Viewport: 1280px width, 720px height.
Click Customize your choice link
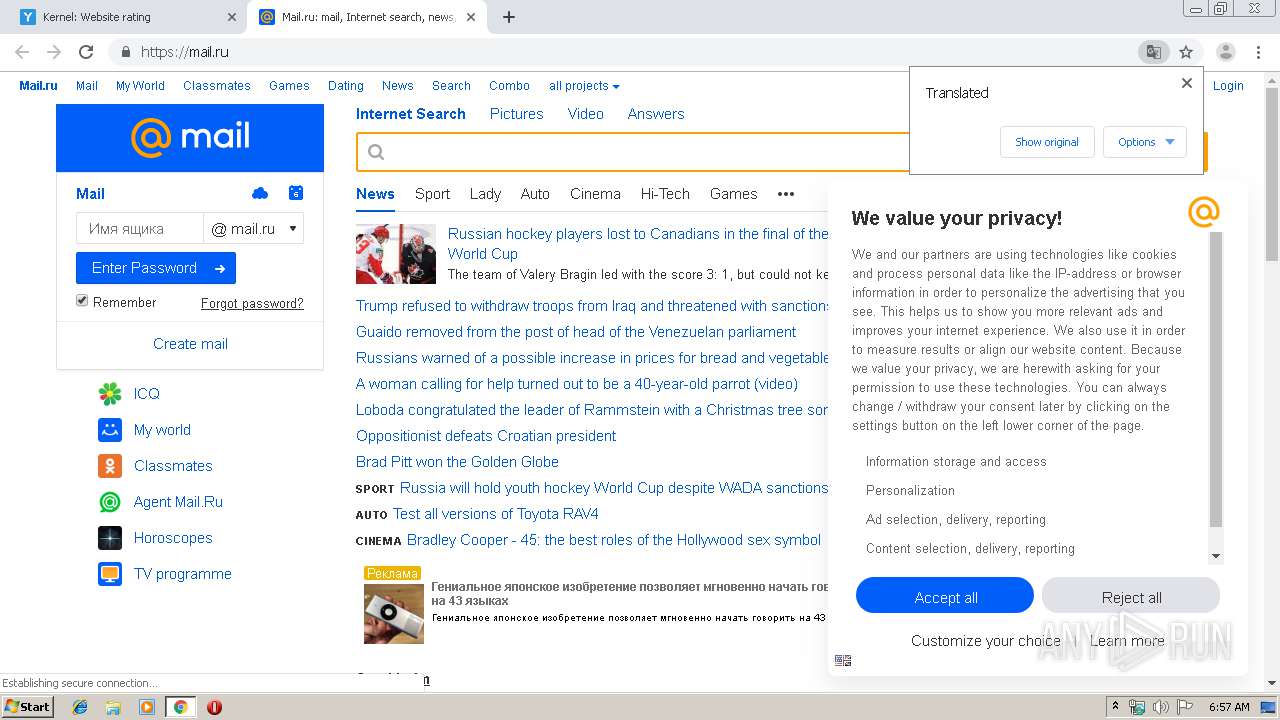986,641
